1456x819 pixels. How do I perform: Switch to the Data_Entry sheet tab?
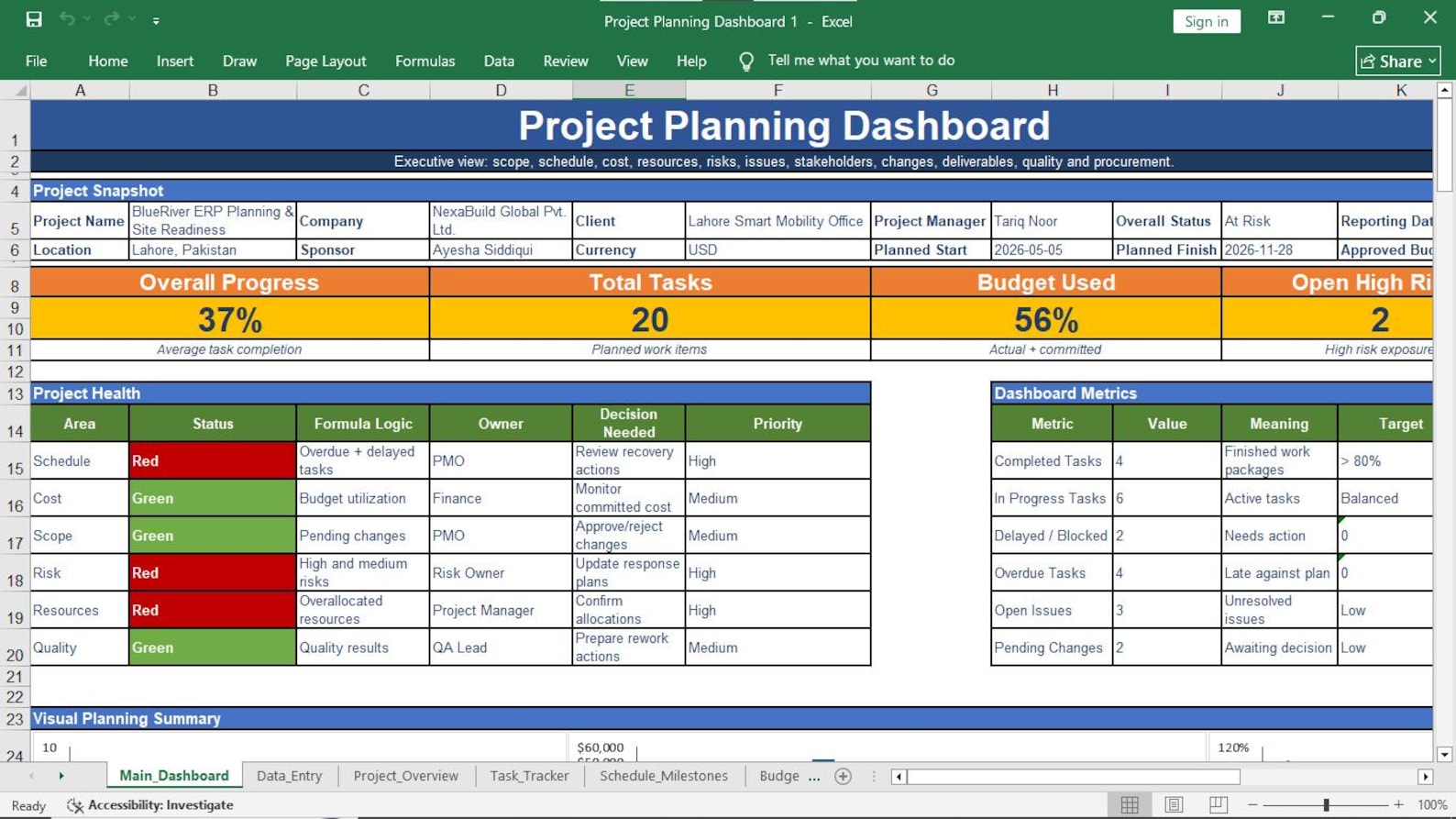point(289,776)
